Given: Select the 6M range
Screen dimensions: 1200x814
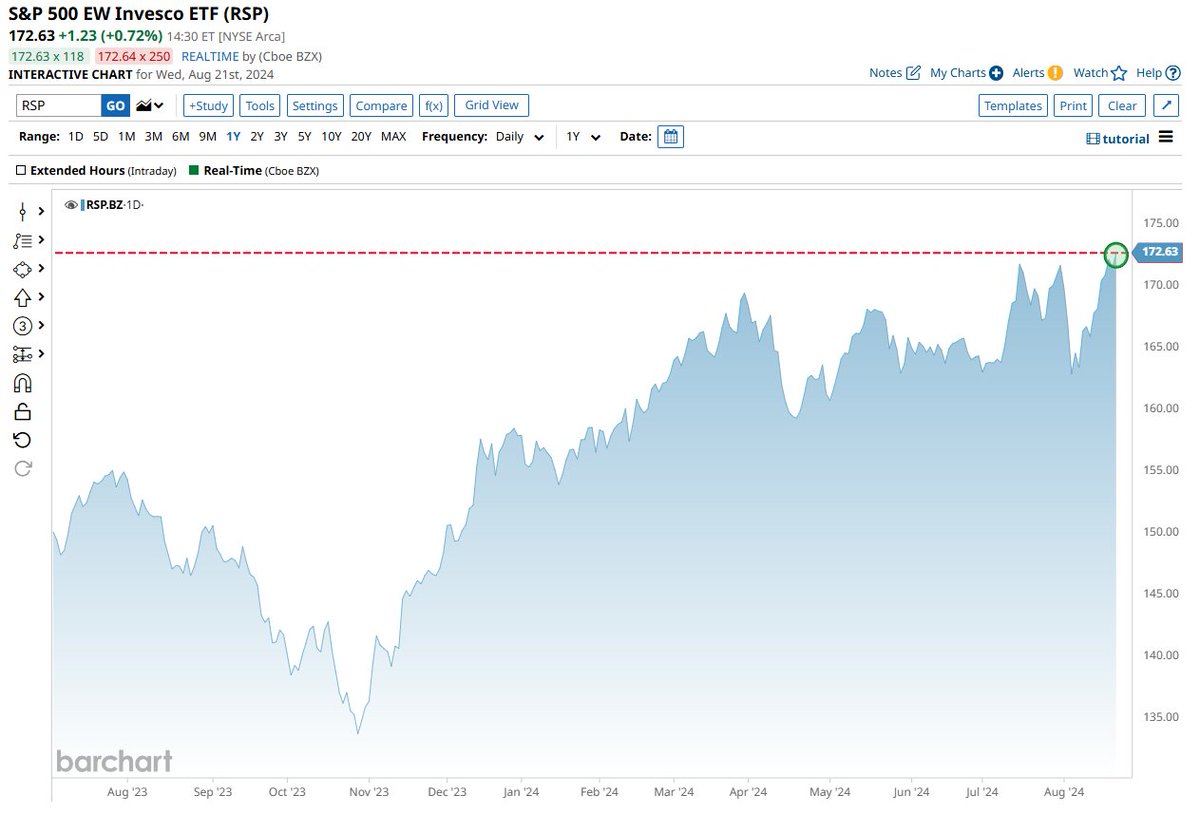Looking at the screenshot, I should (x=180, y=137).
